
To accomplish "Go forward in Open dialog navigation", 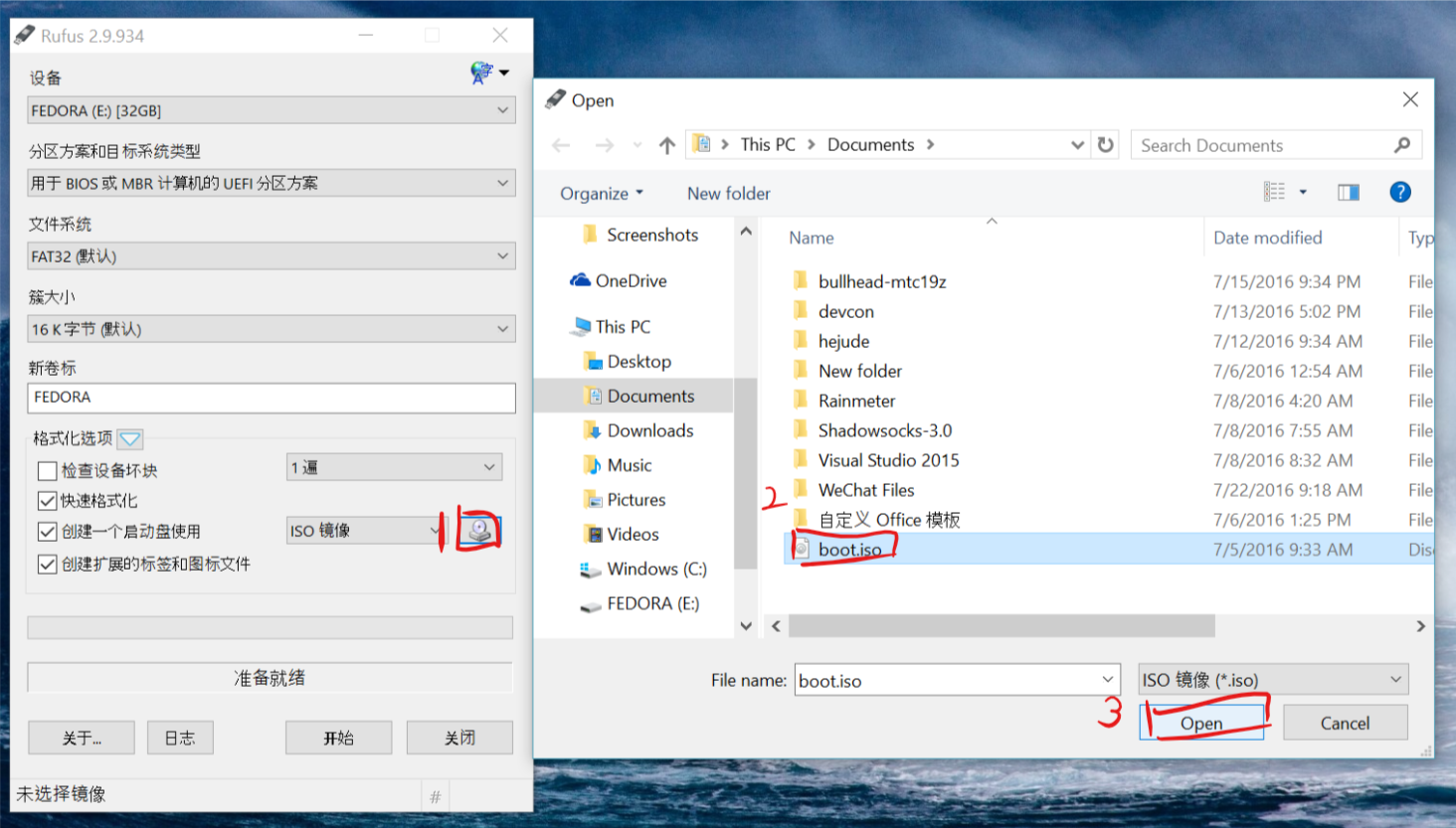I will 604,145.
